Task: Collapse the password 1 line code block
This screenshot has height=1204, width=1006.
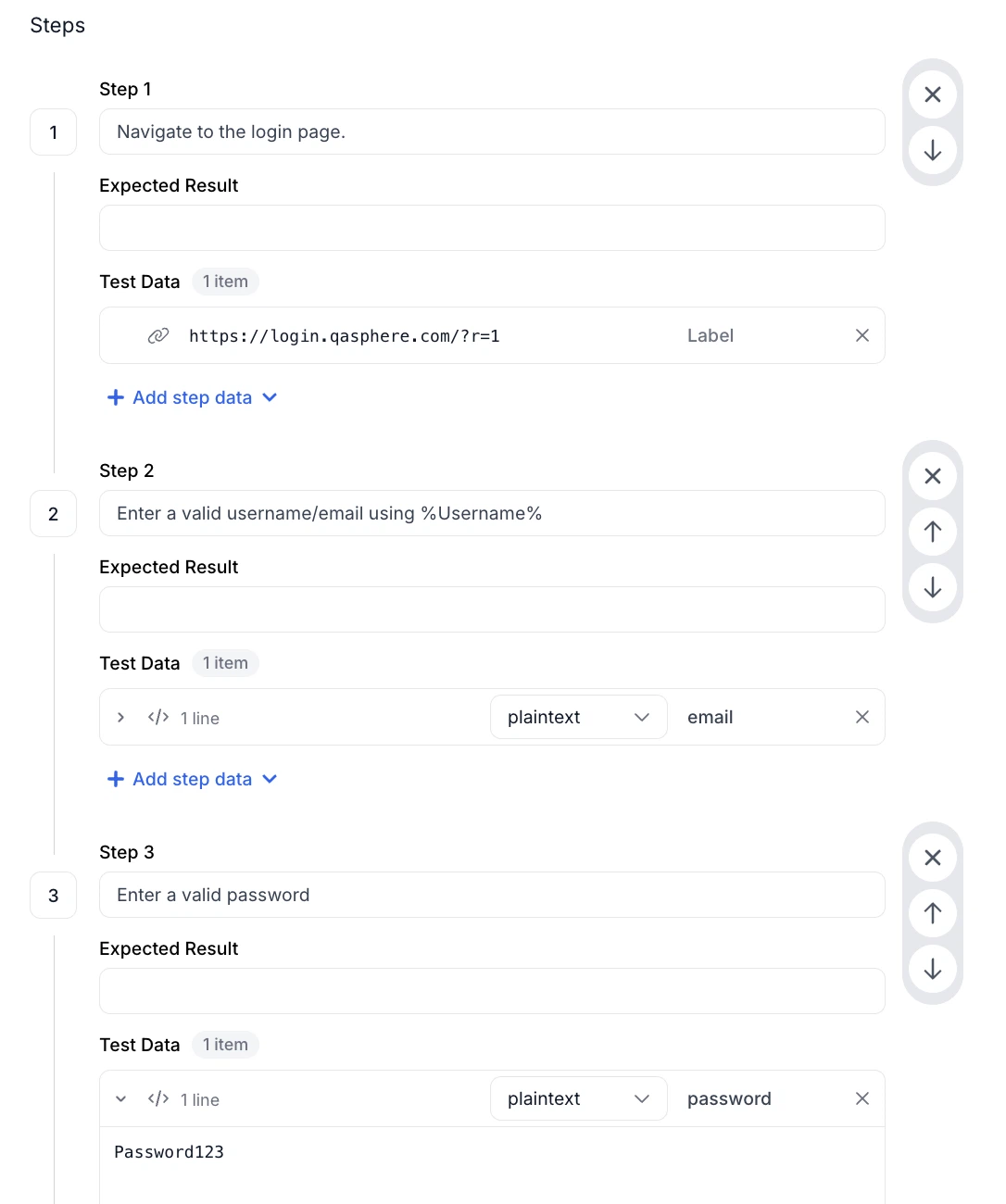Action: tap(120, 1099)
